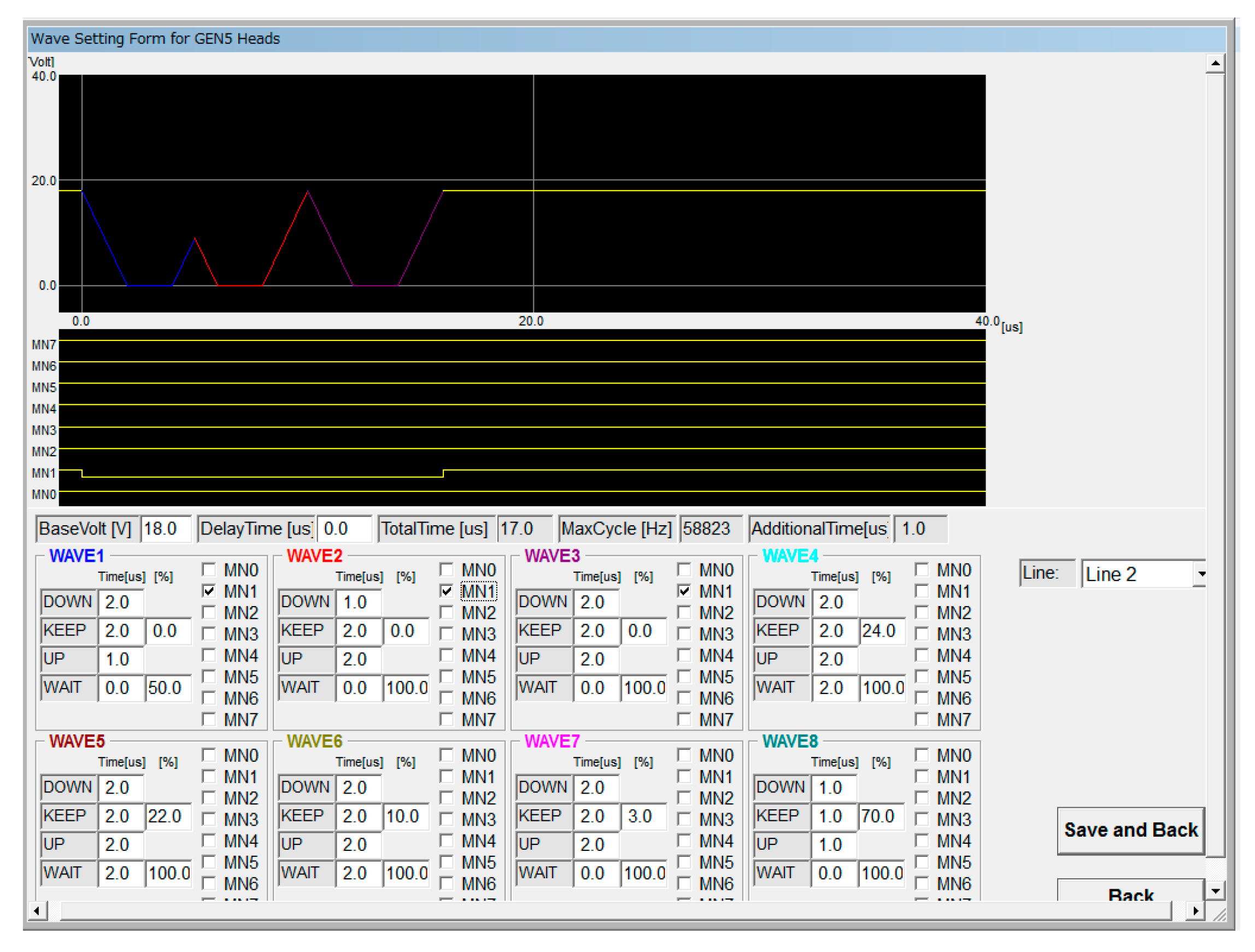
Task: Enable MN0 checkbox in WAVE1 panel
Action: 209,569
